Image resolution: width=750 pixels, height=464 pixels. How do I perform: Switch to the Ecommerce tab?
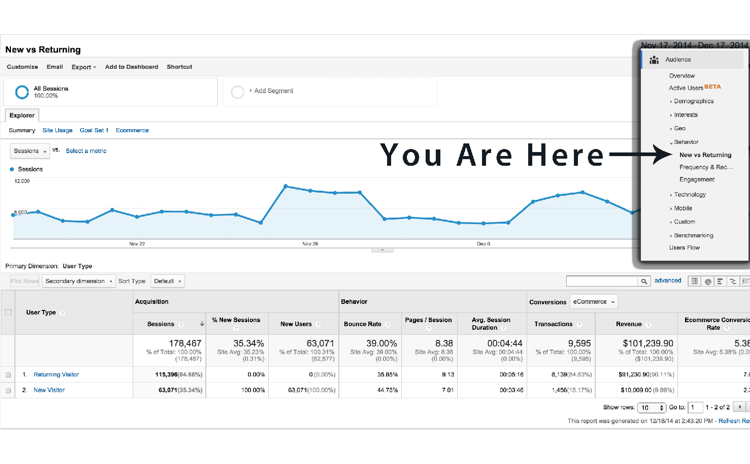click(132, 130)
